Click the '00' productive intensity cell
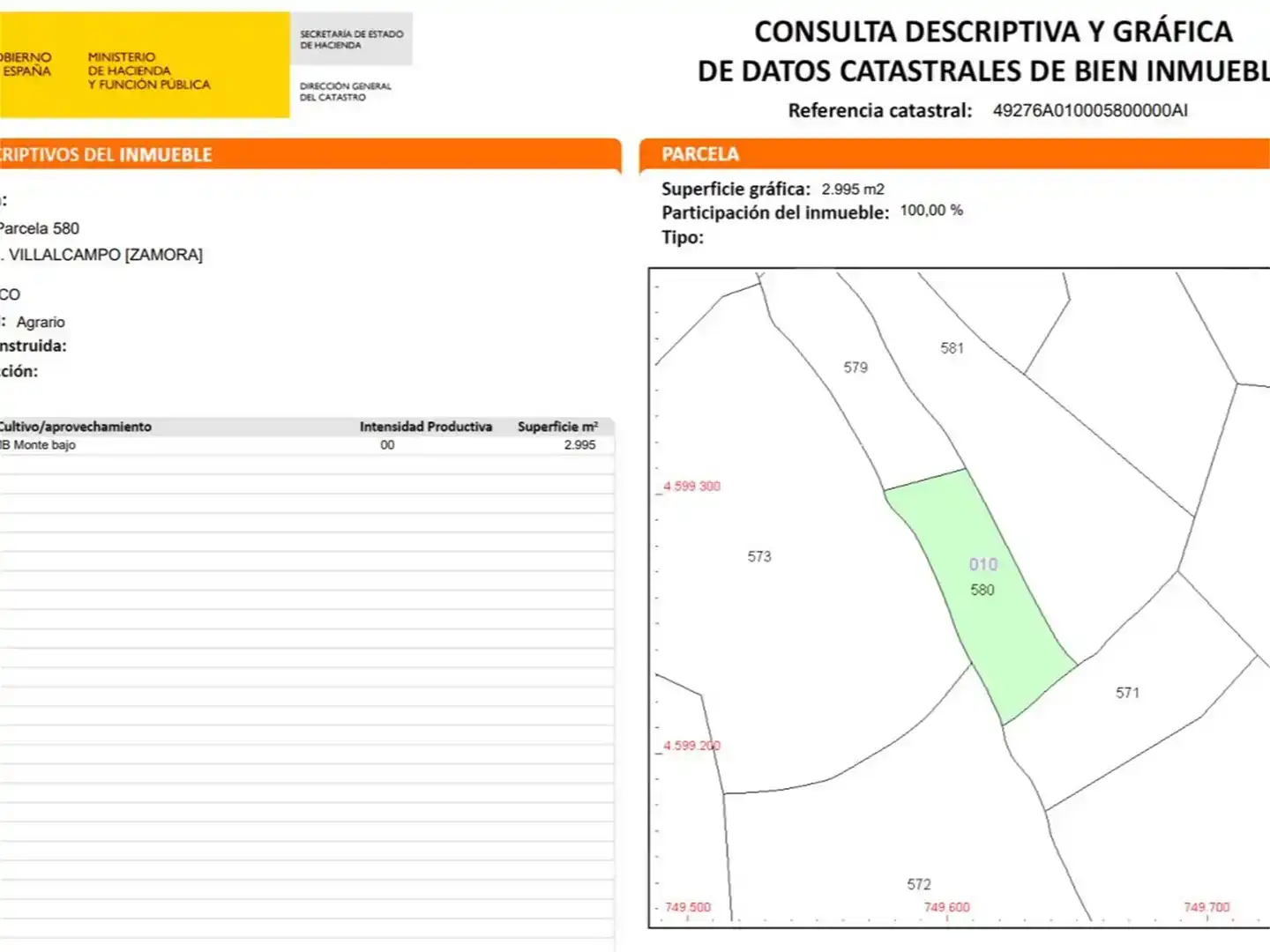 pyautogui.click(x=387, y=445)
